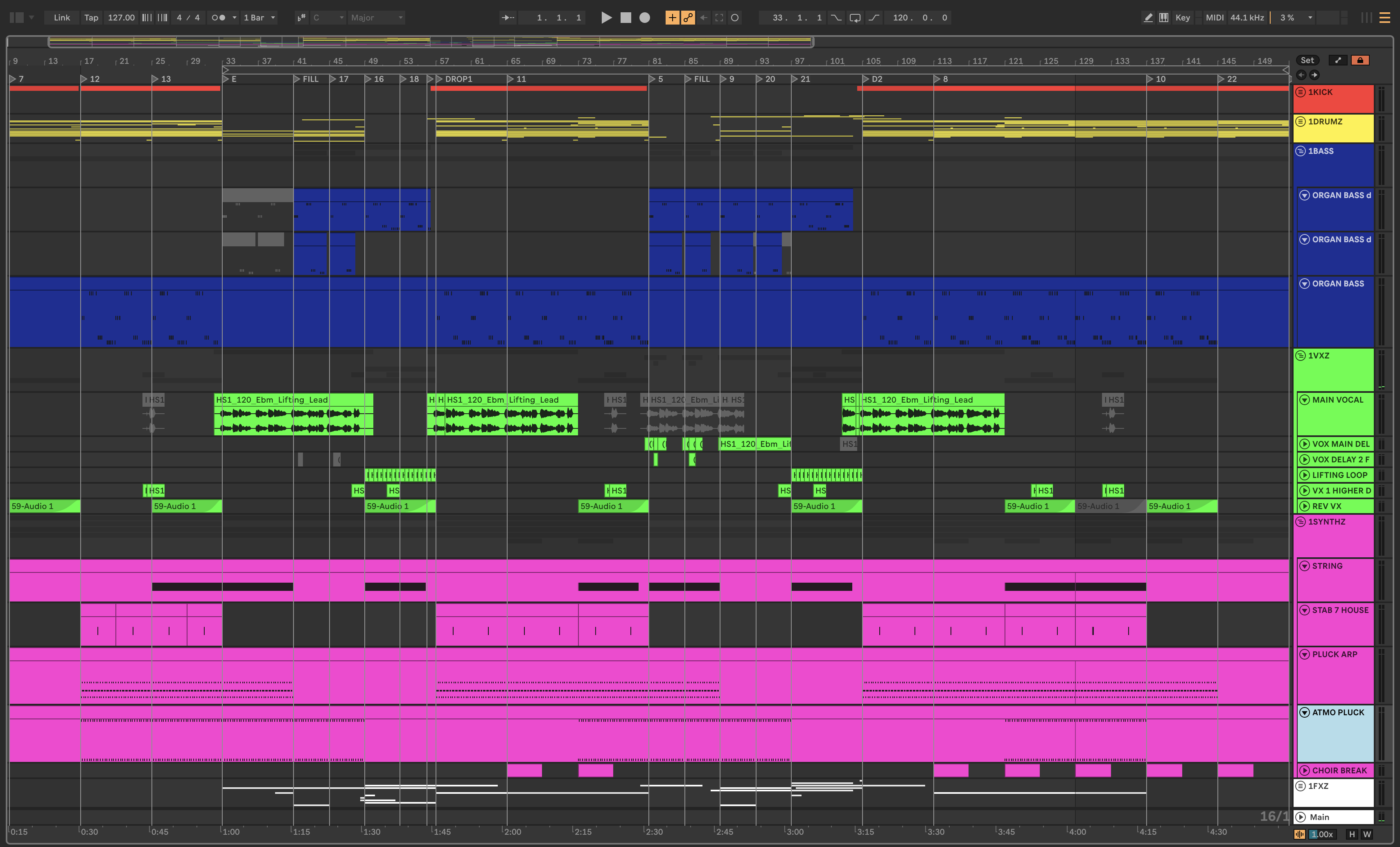1400x847 pixels.
Task: Click the Previous Locator arrow
Action: [1301, 75]
